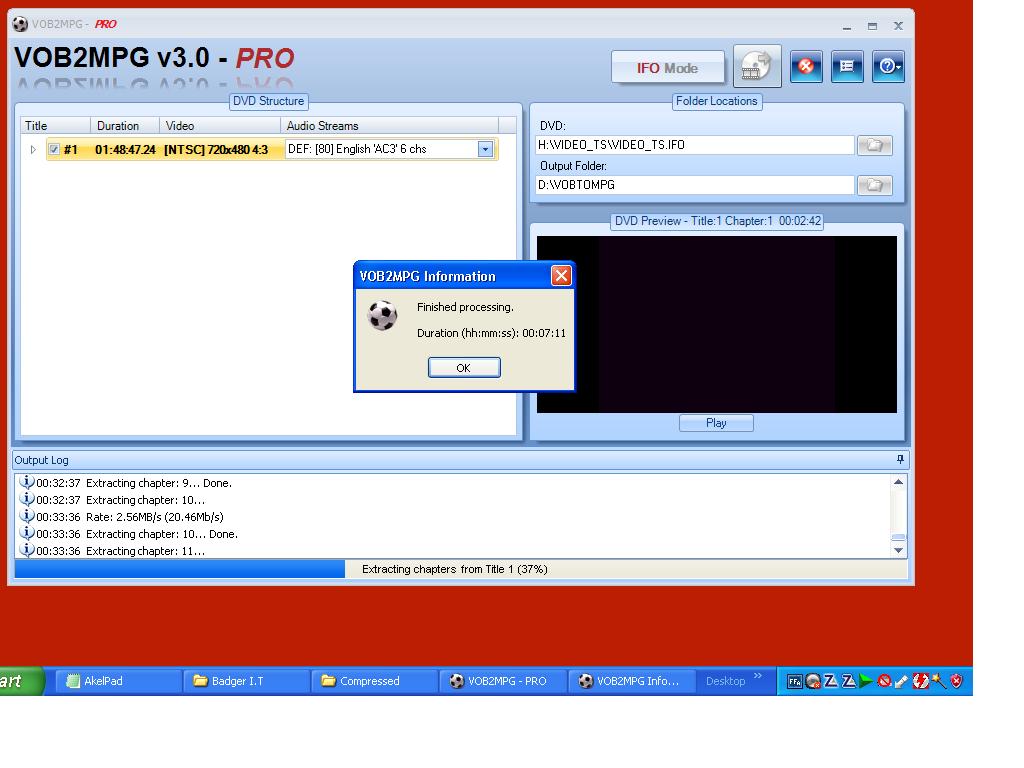This screenshot has width=1024, height=768.
Task: Click the FFA tray icon
Action: [x=795, y=682]
